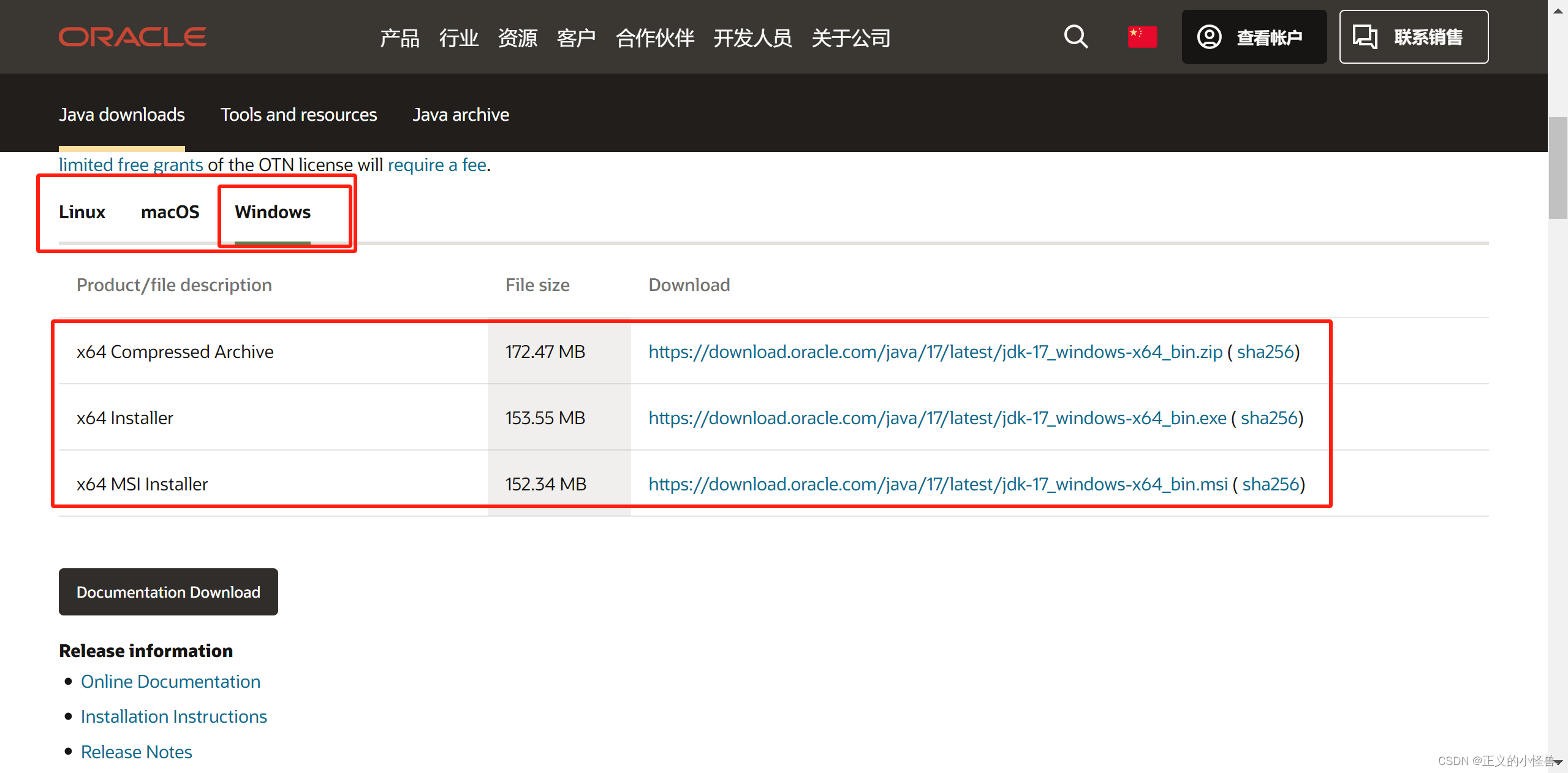This screenshot has height=773, width=1568.
Task: Open sha256 link for MSI installer
Action: (1270, 484)
